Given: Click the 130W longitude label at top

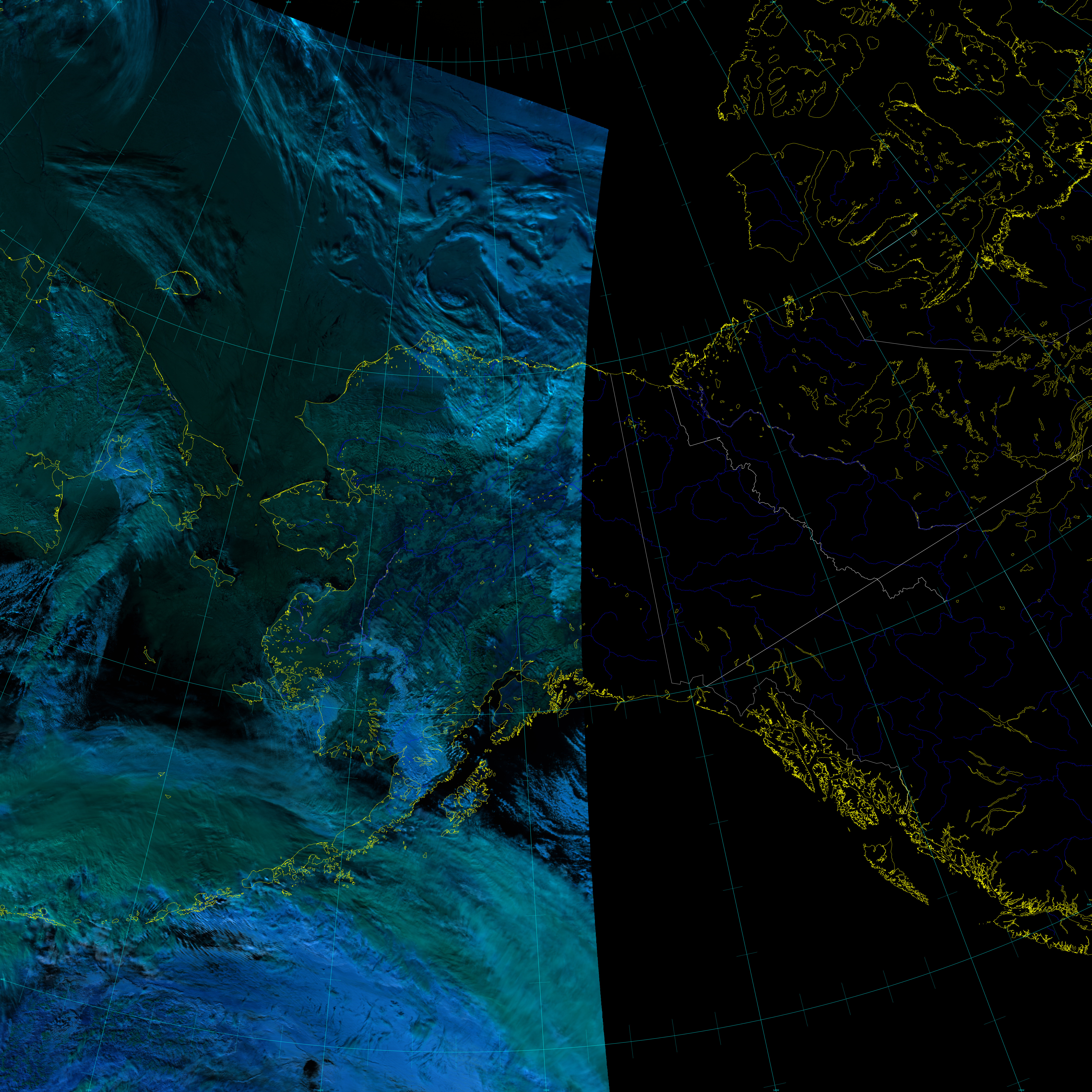Looking at the screenshot, I should tap(609, 2).
